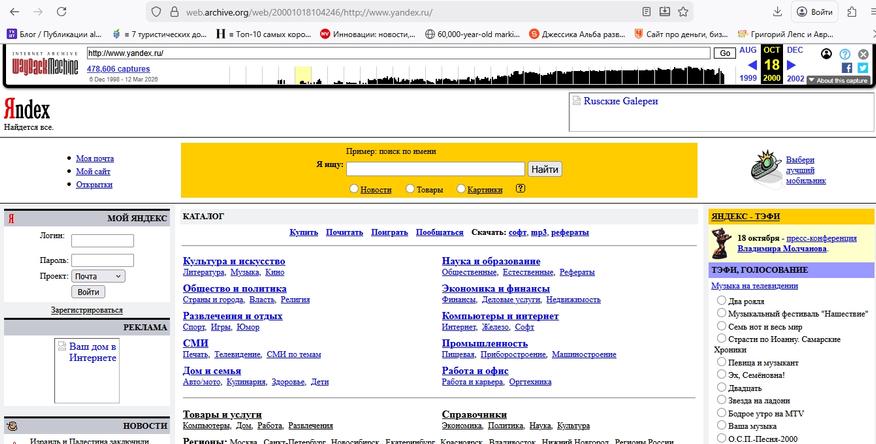876x444 pixels.
Task: Bookmark this page with the star icon
Action: coord(683,12)
